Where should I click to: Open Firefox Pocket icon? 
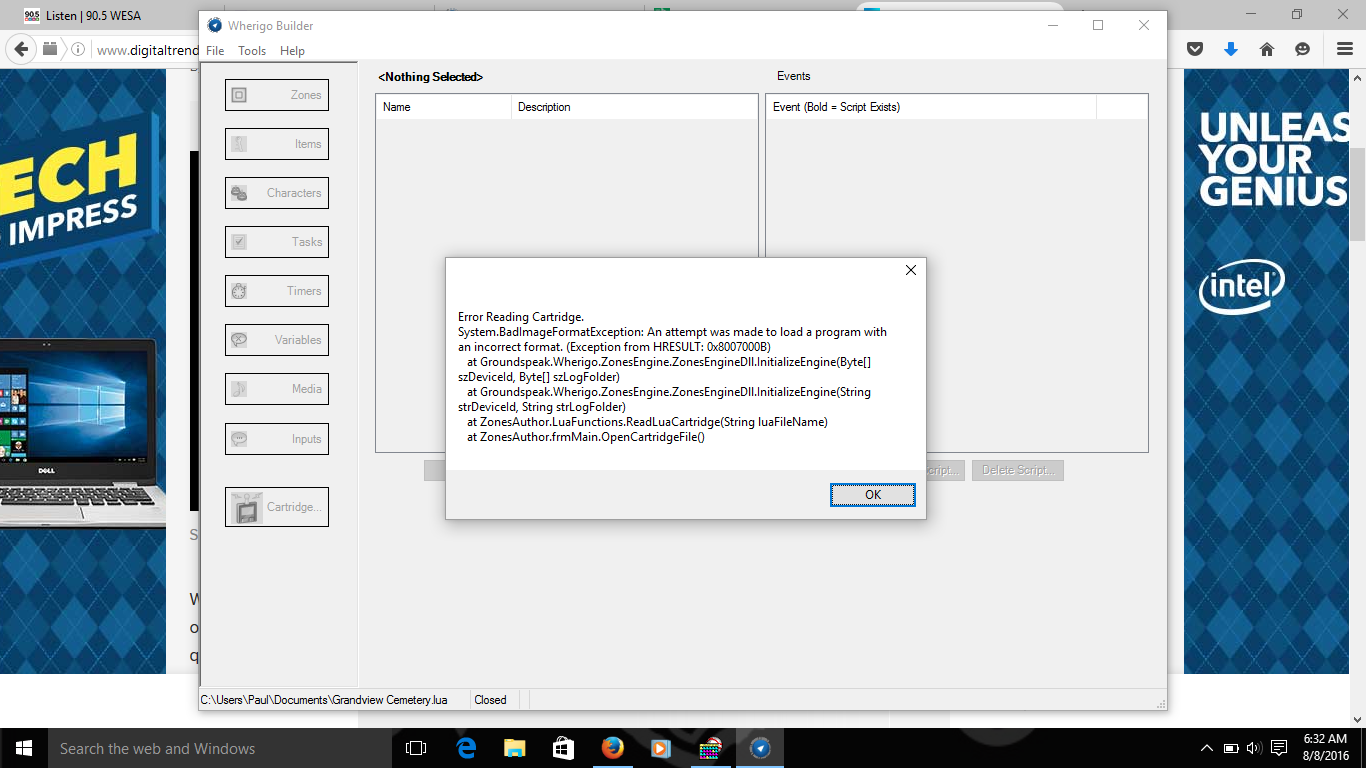click(x=1194, y=49)
